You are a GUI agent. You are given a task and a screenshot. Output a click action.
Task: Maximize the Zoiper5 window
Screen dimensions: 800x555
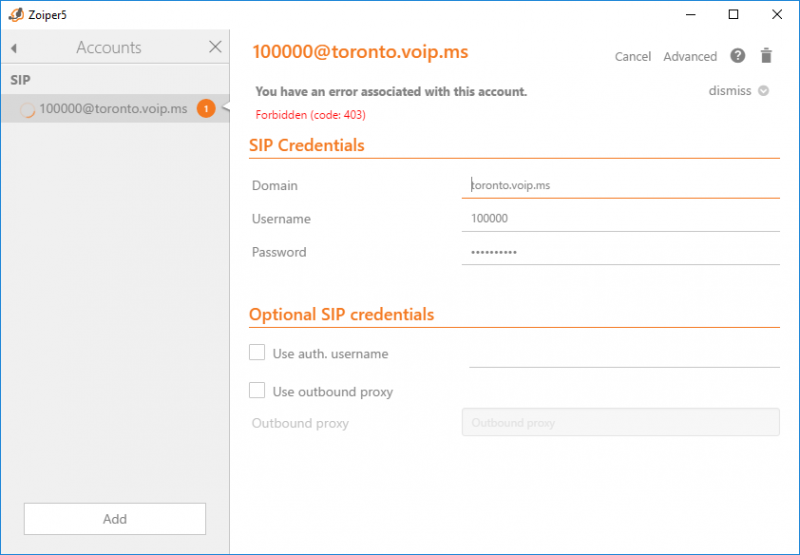(733, 14)
